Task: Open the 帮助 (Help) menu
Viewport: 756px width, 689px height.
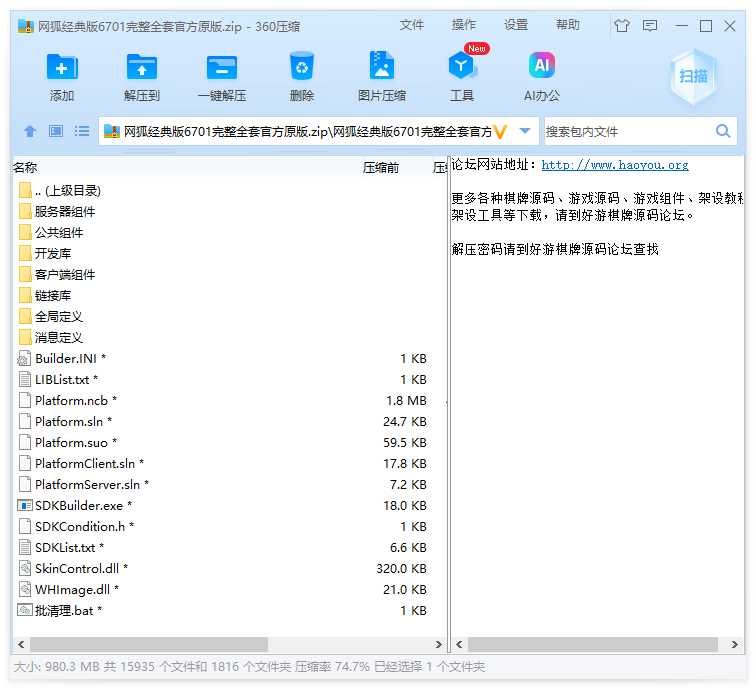Action: point(567,25)
